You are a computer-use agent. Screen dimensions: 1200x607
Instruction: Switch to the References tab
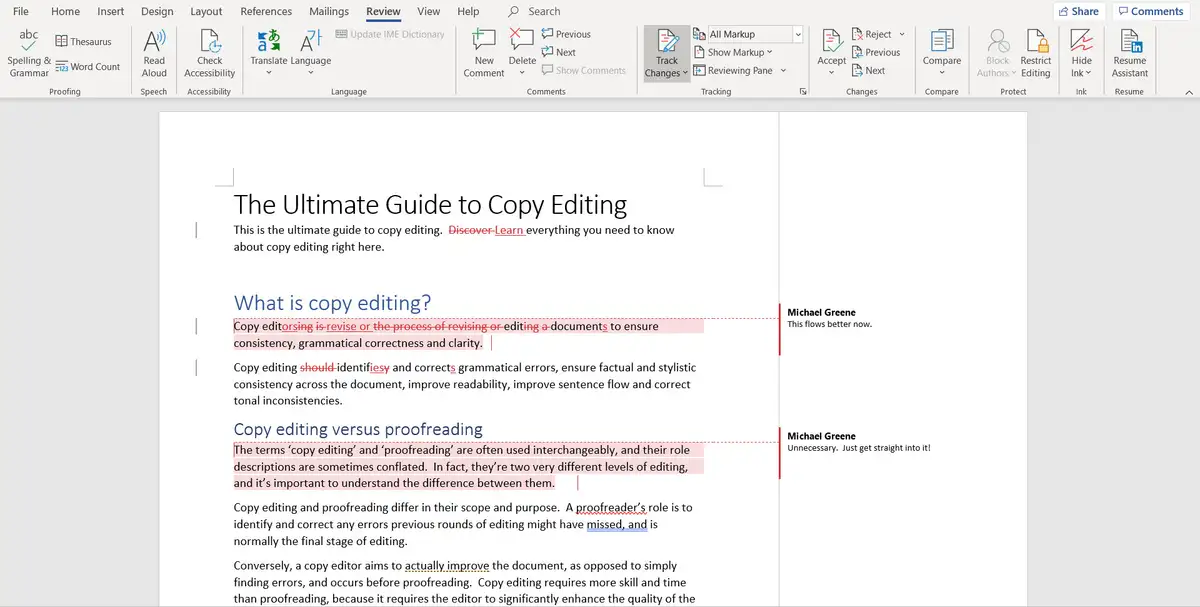click(266, 11)
